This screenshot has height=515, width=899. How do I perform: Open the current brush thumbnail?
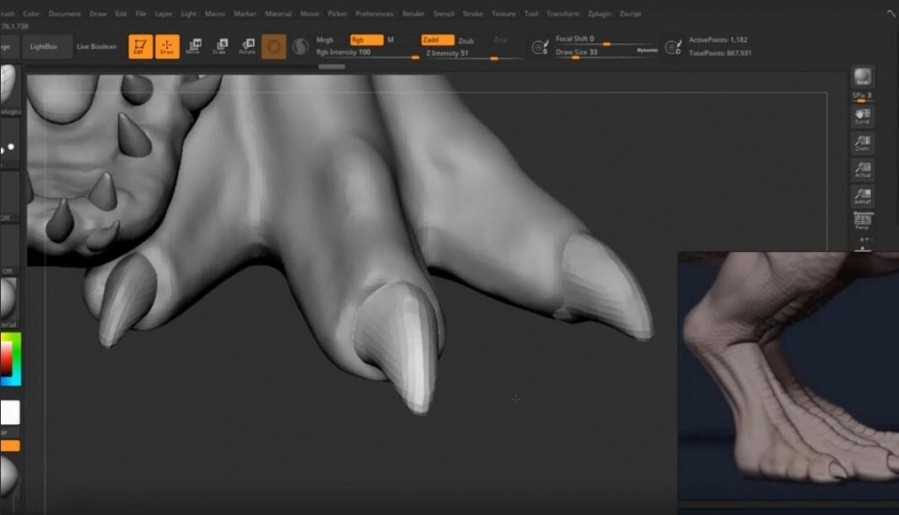point(9,85)
